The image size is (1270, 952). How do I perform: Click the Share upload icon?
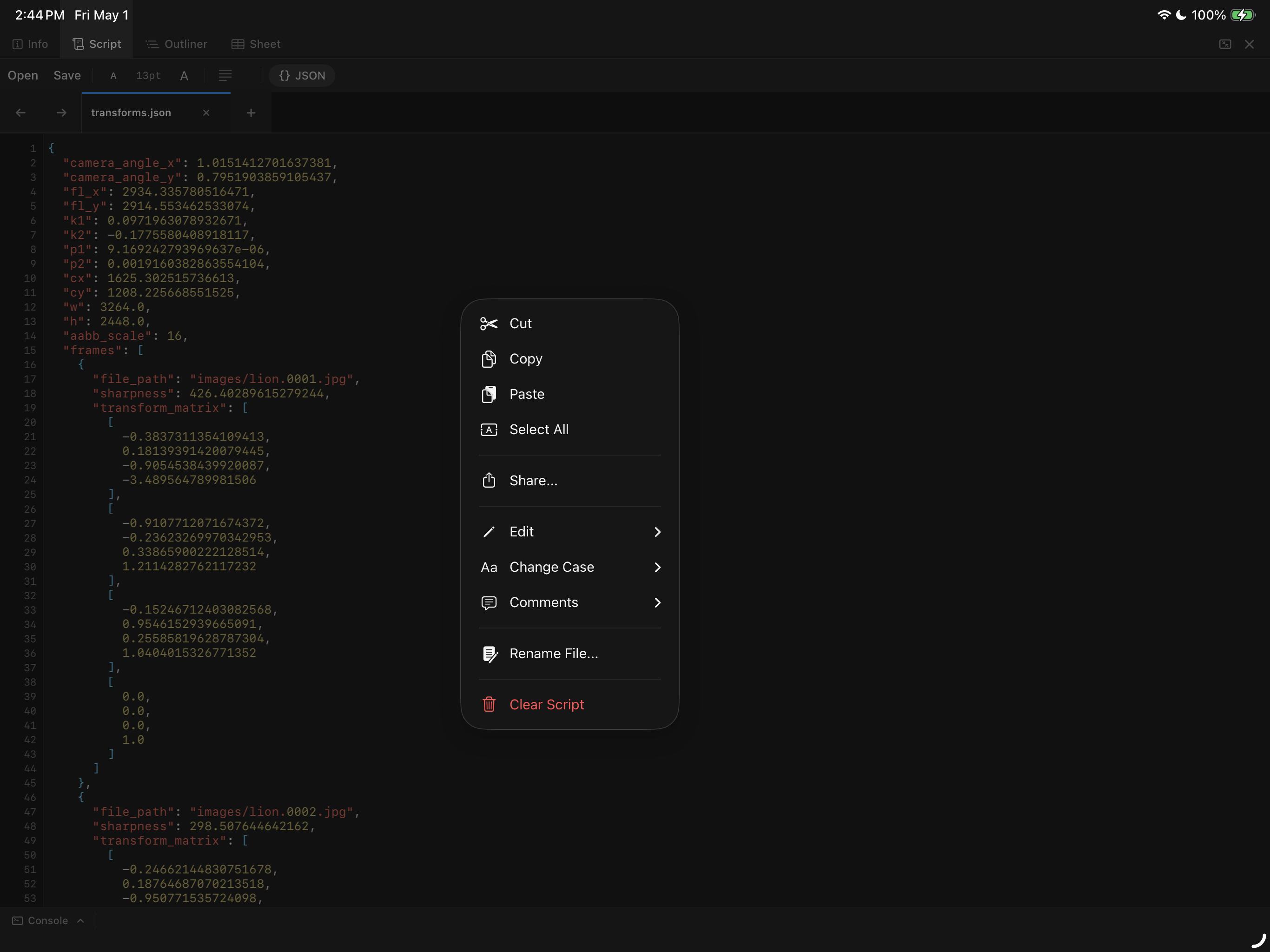pyautogui.click(x=489, y=480)
